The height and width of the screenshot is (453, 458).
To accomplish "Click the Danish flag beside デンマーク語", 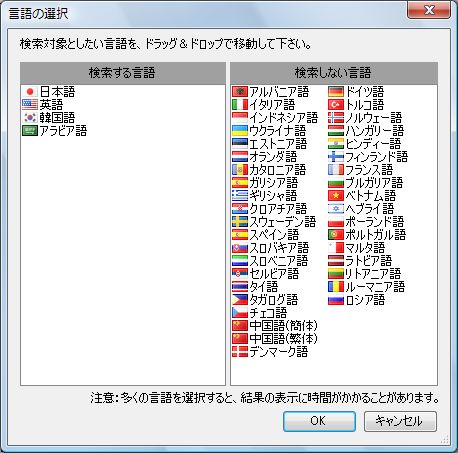I will tap(240, 352).
